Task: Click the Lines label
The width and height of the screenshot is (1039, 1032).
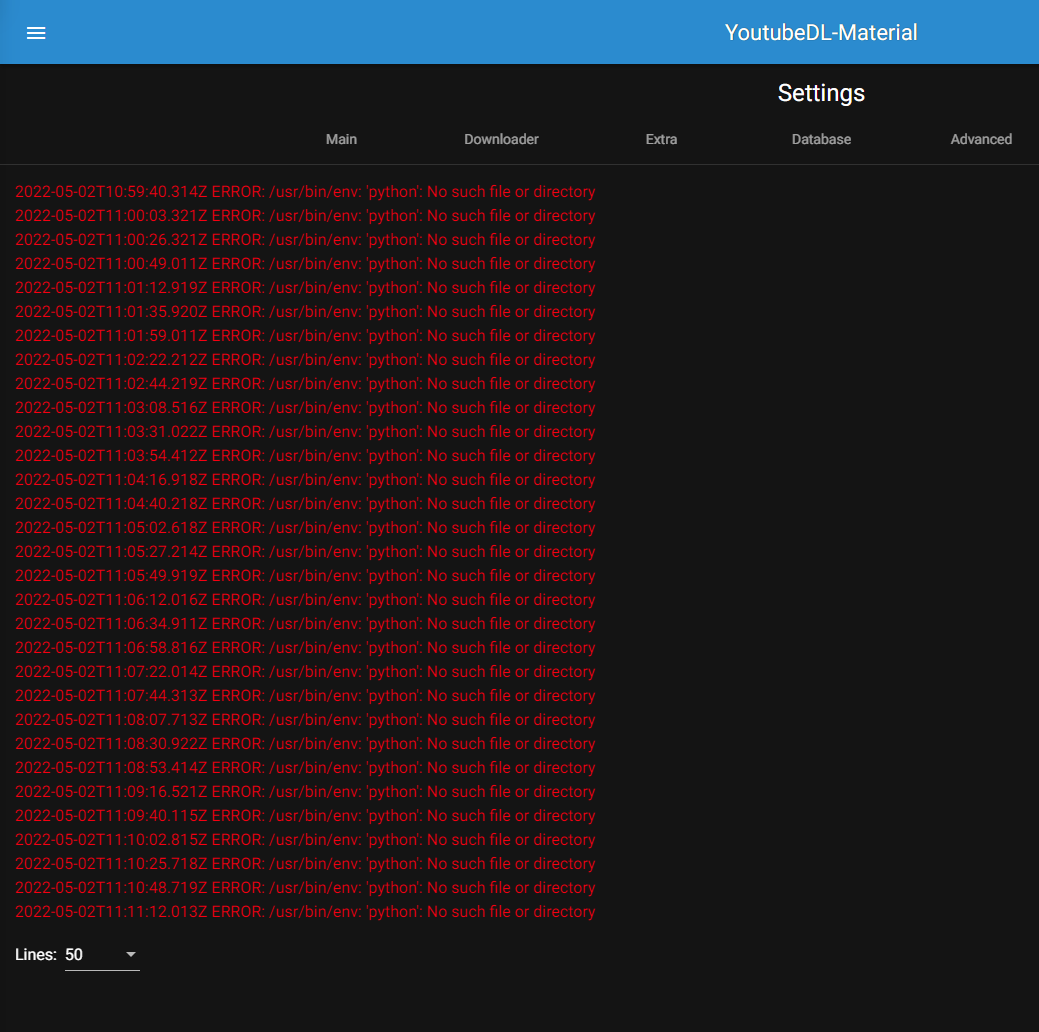Action: [35, 954]
